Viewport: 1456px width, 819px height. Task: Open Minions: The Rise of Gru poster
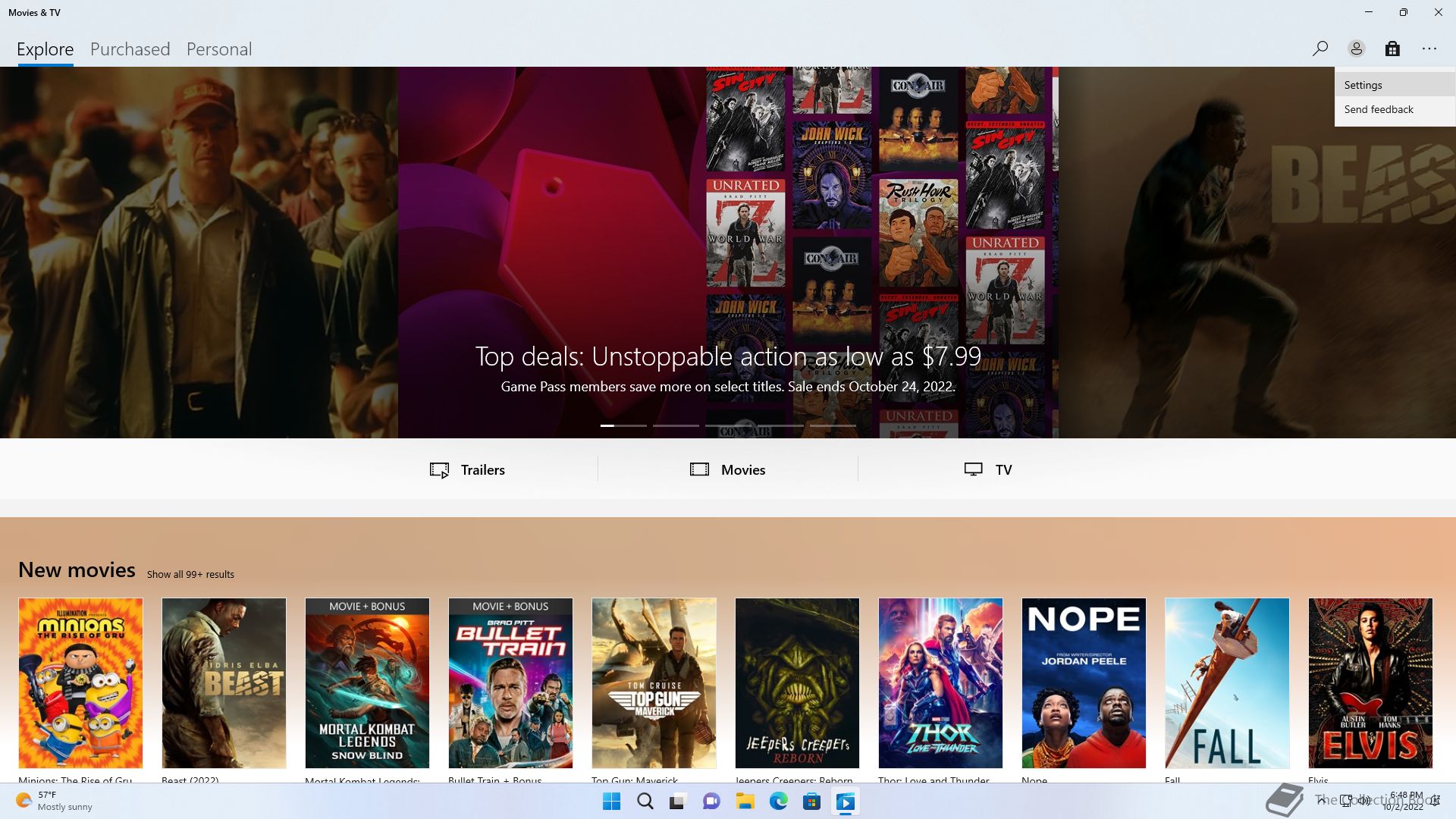tap(80, 683)
